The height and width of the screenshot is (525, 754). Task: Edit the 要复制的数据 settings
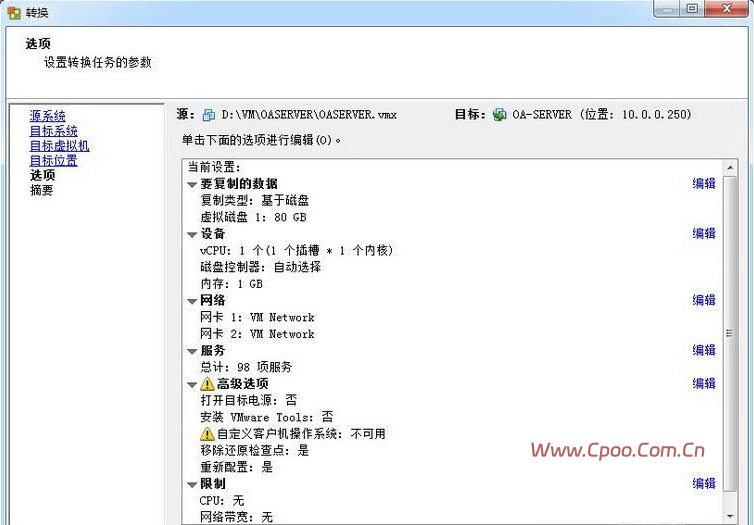pyautogui.click(x=704, y=183)
